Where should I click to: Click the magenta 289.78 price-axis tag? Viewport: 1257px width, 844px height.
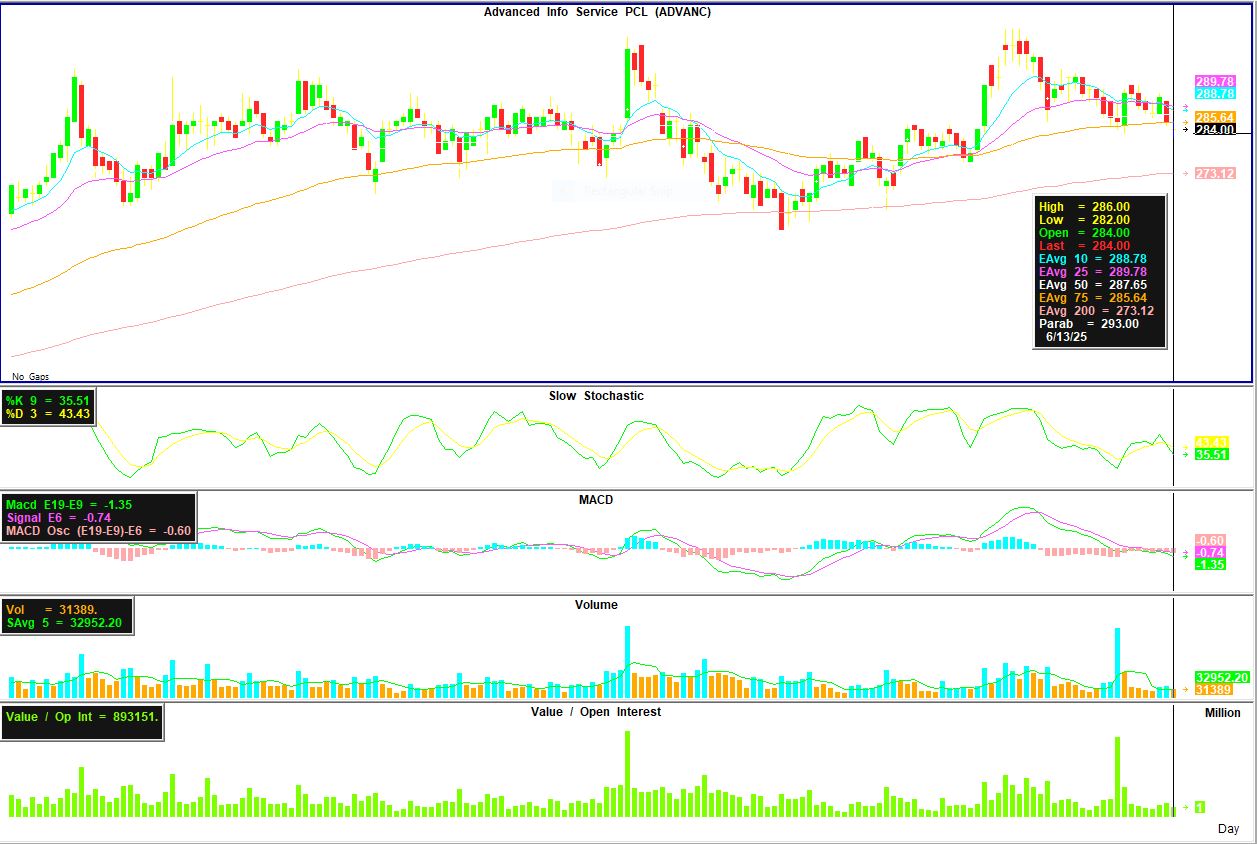1215,81
